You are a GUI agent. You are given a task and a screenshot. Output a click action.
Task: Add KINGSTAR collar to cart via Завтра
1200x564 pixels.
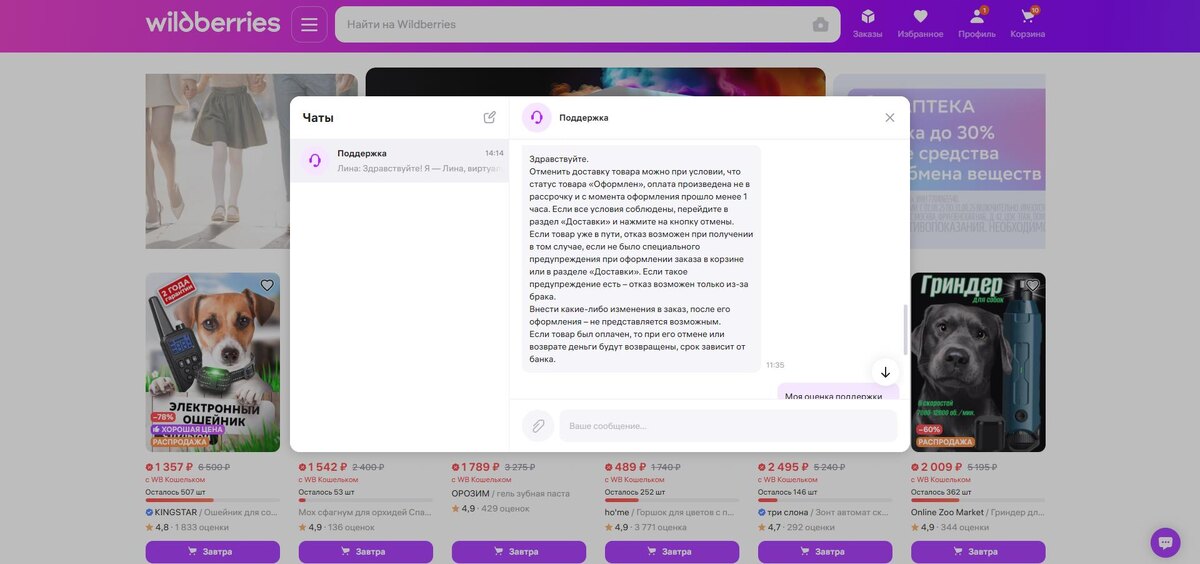point(213,552)
